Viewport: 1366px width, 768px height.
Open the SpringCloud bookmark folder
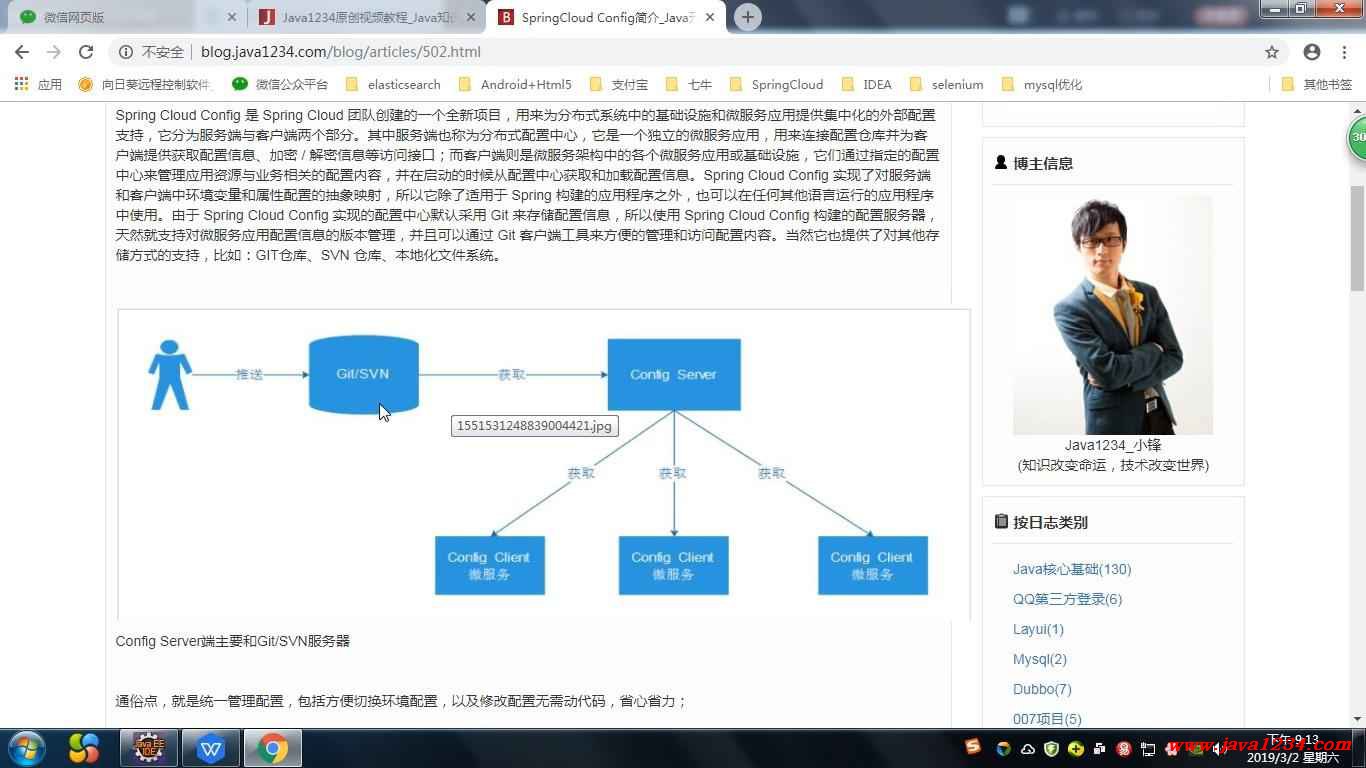777,84
